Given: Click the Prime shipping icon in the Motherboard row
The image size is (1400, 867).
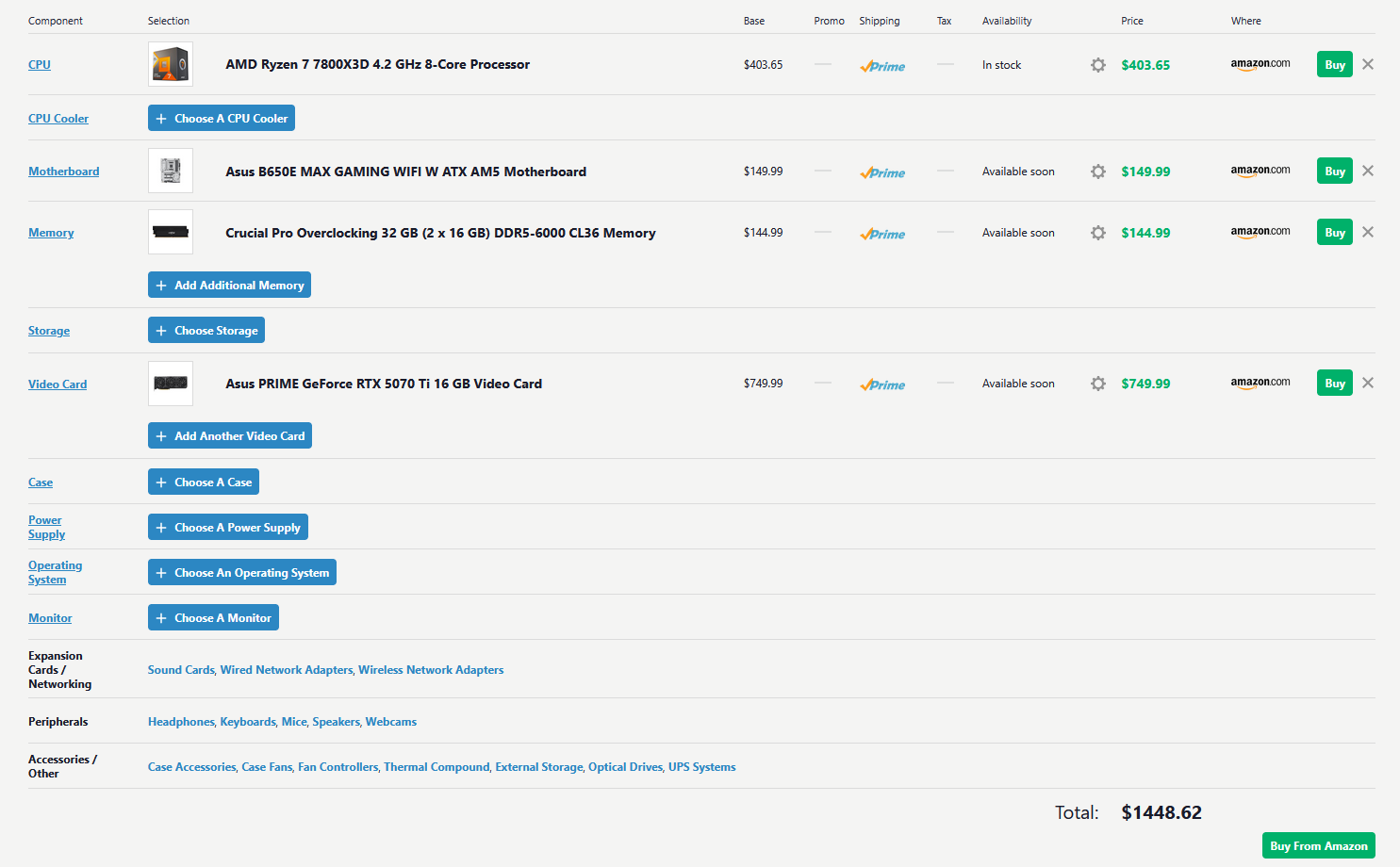Looking at the screenshot, I should point(882,172).
